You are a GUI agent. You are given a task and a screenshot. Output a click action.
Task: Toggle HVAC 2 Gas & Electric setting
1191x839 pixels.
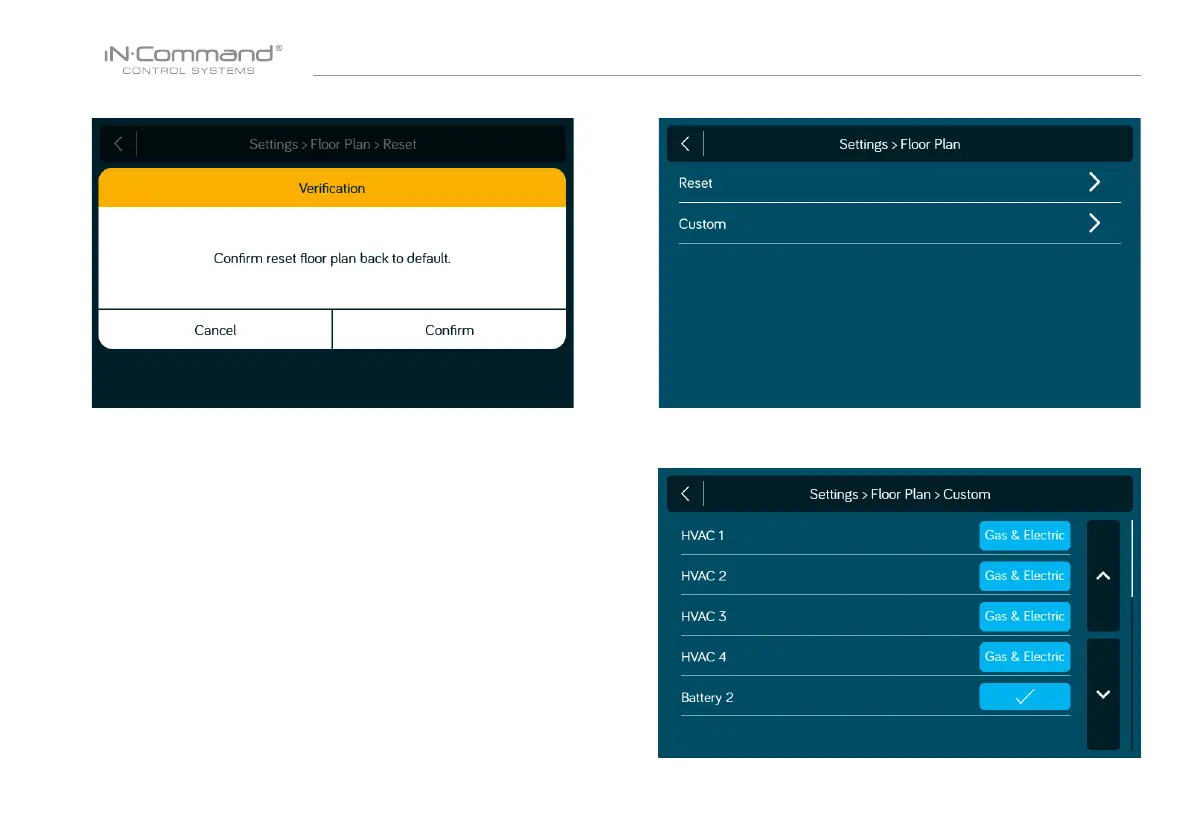pyautogui.click(x=1025, y=576)
